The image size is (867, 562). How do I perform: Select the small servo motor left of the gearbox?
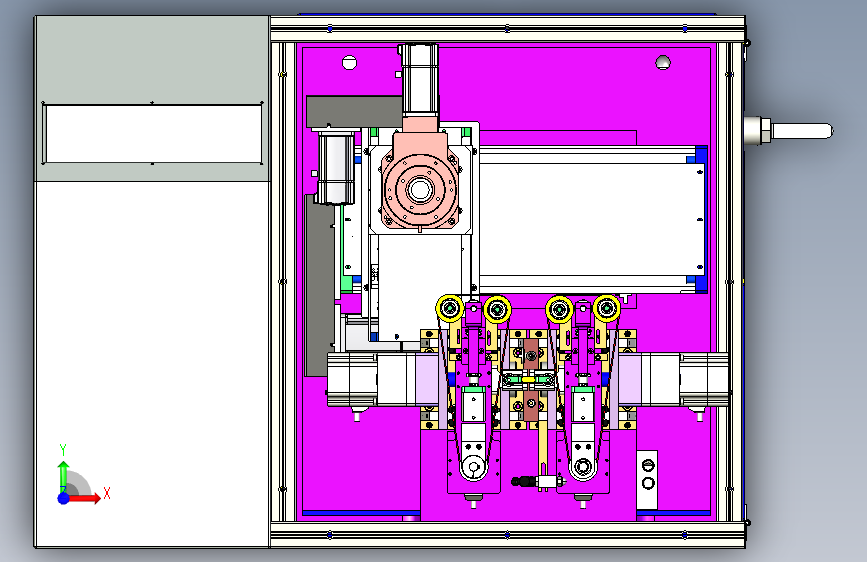(x=336, y=168)
